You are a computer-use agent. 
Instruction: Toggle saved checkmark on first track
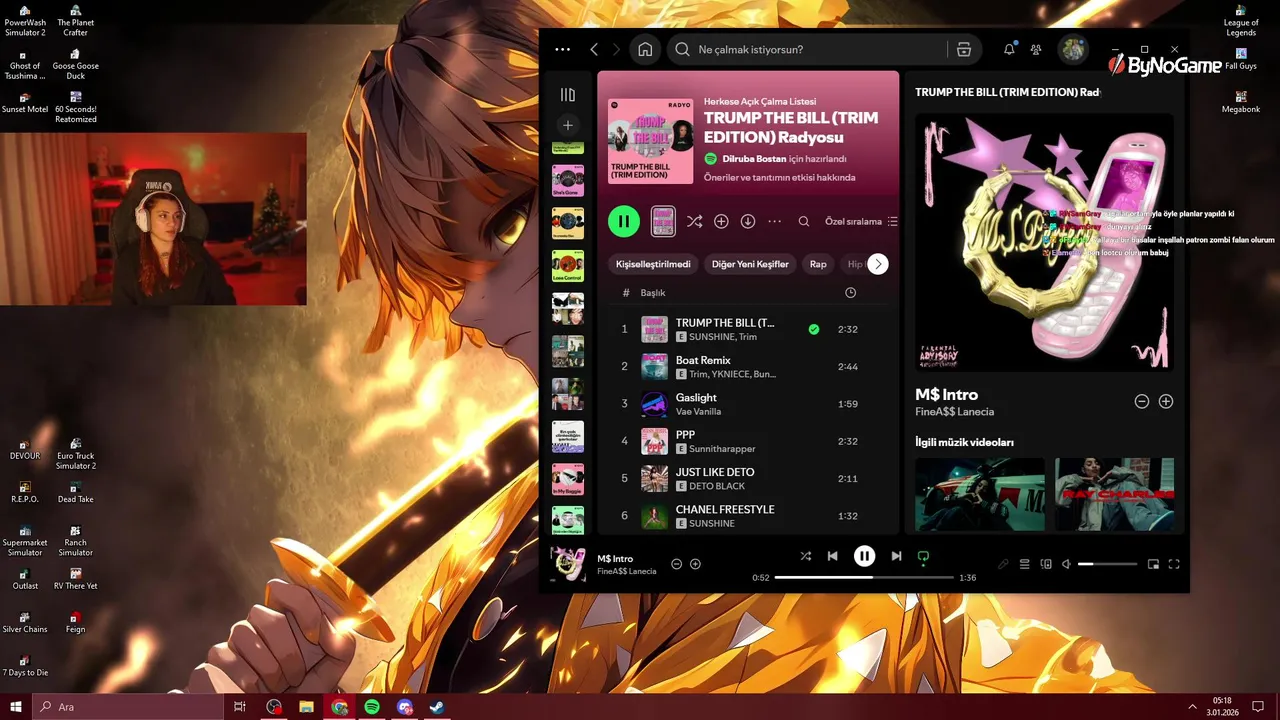click(x=814, y=329)
